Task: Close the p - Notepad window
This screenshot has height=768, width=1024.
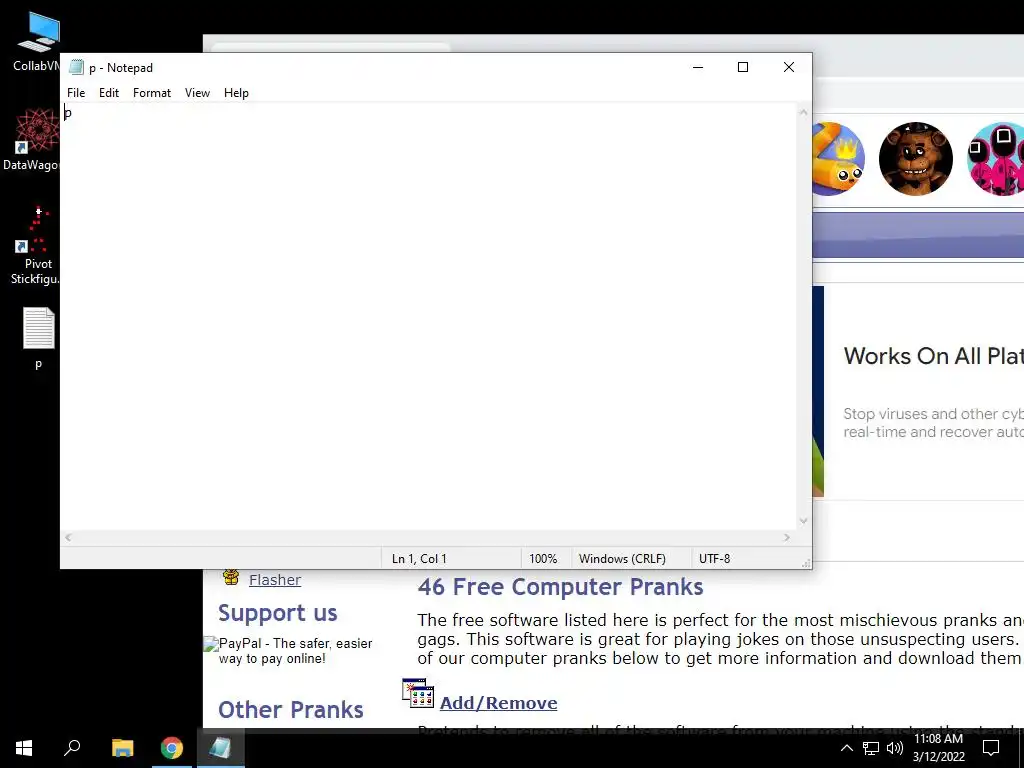Action: [x=789, y=67]
